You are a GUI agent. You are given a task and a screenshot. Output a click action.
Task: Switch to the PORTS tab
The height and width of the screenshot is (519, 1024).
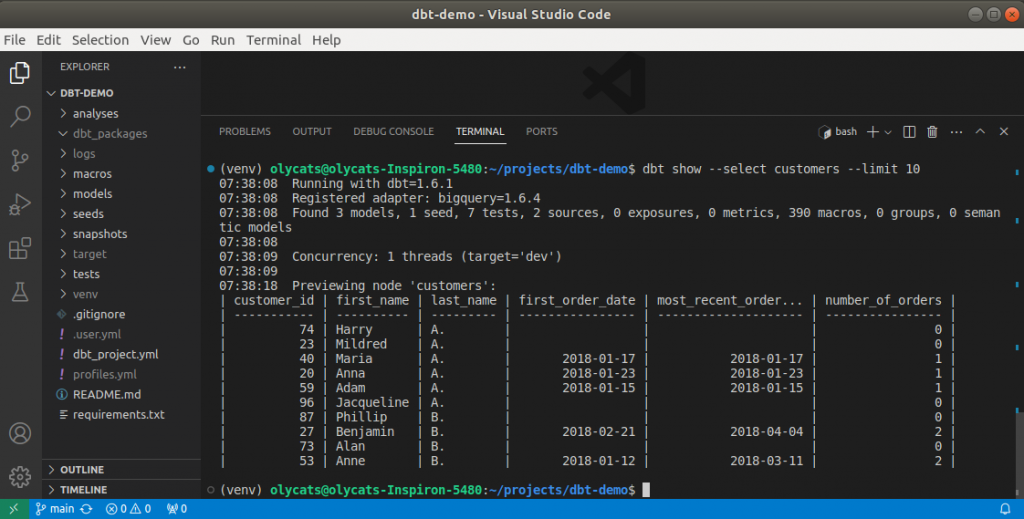point(542,132)
